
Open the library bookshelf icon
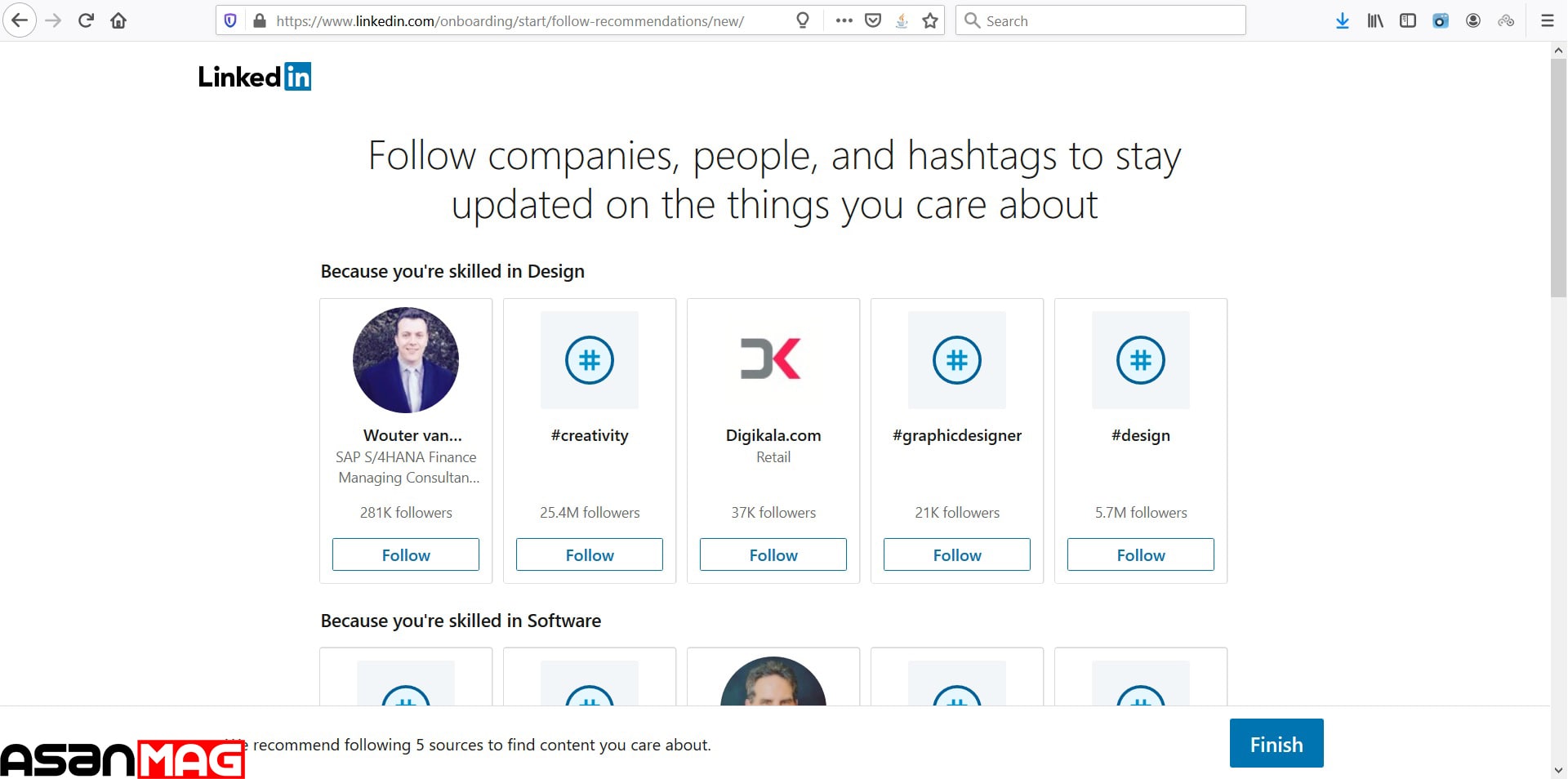[1375, 20]
